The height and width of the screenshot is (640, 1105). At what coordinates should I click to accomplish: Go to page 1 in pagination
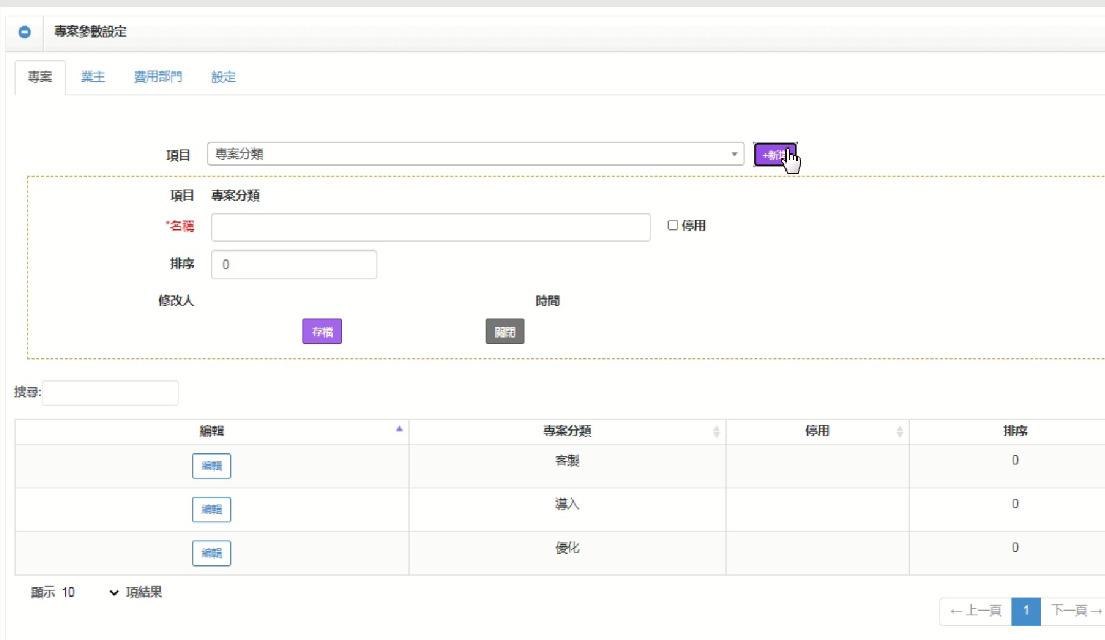[x=1026, y=610]
